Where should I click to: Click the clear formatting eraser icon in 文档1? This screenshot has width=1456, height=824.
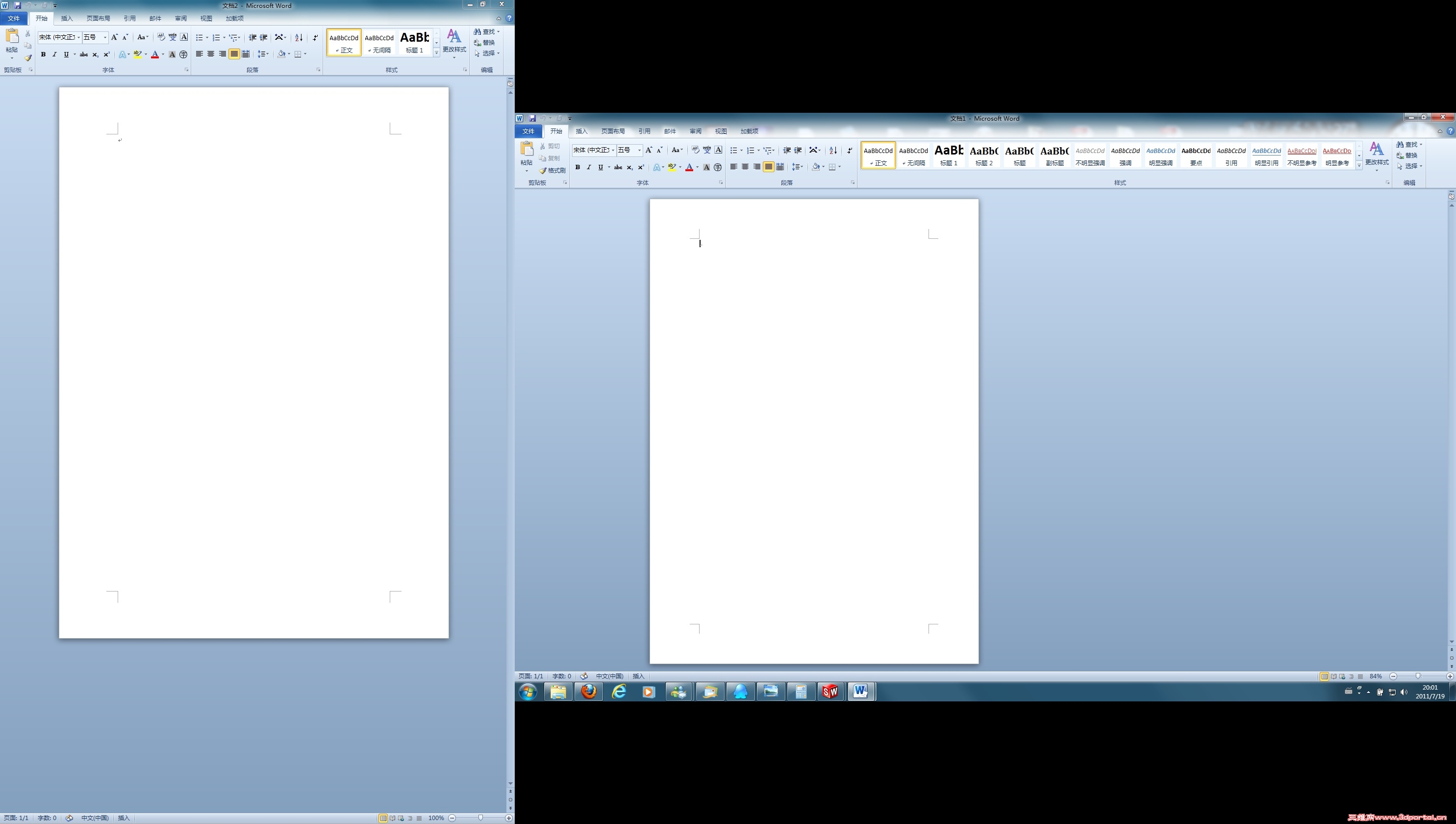695,150
